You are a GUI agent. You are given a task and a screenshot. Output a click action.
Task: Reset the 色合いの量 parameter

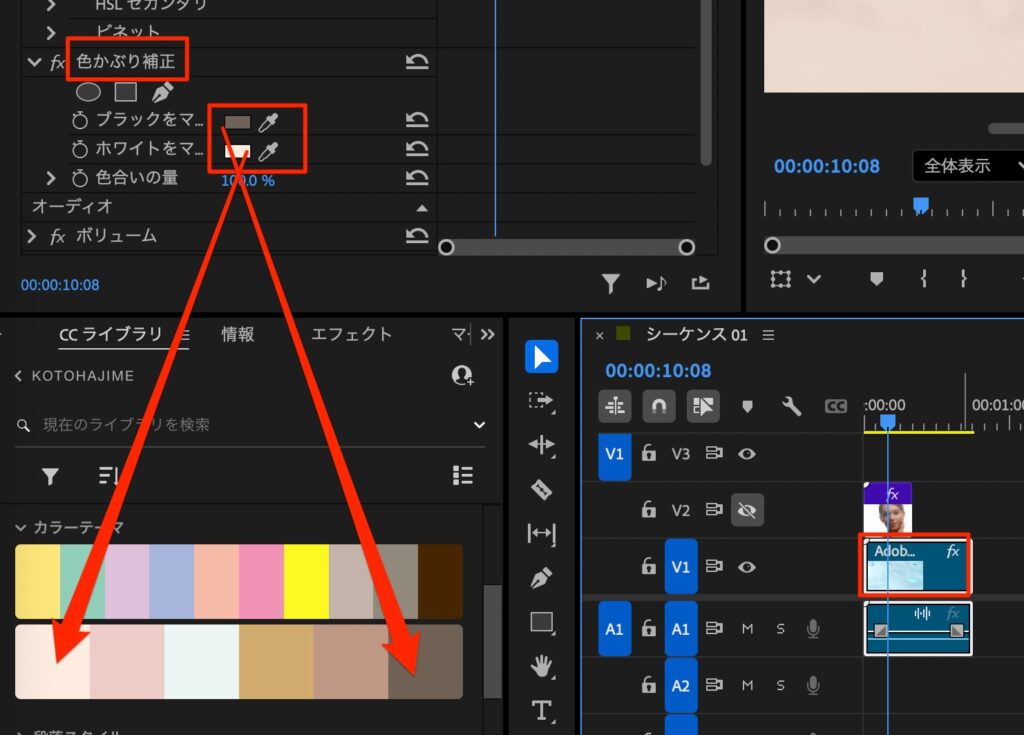(416, 179)
